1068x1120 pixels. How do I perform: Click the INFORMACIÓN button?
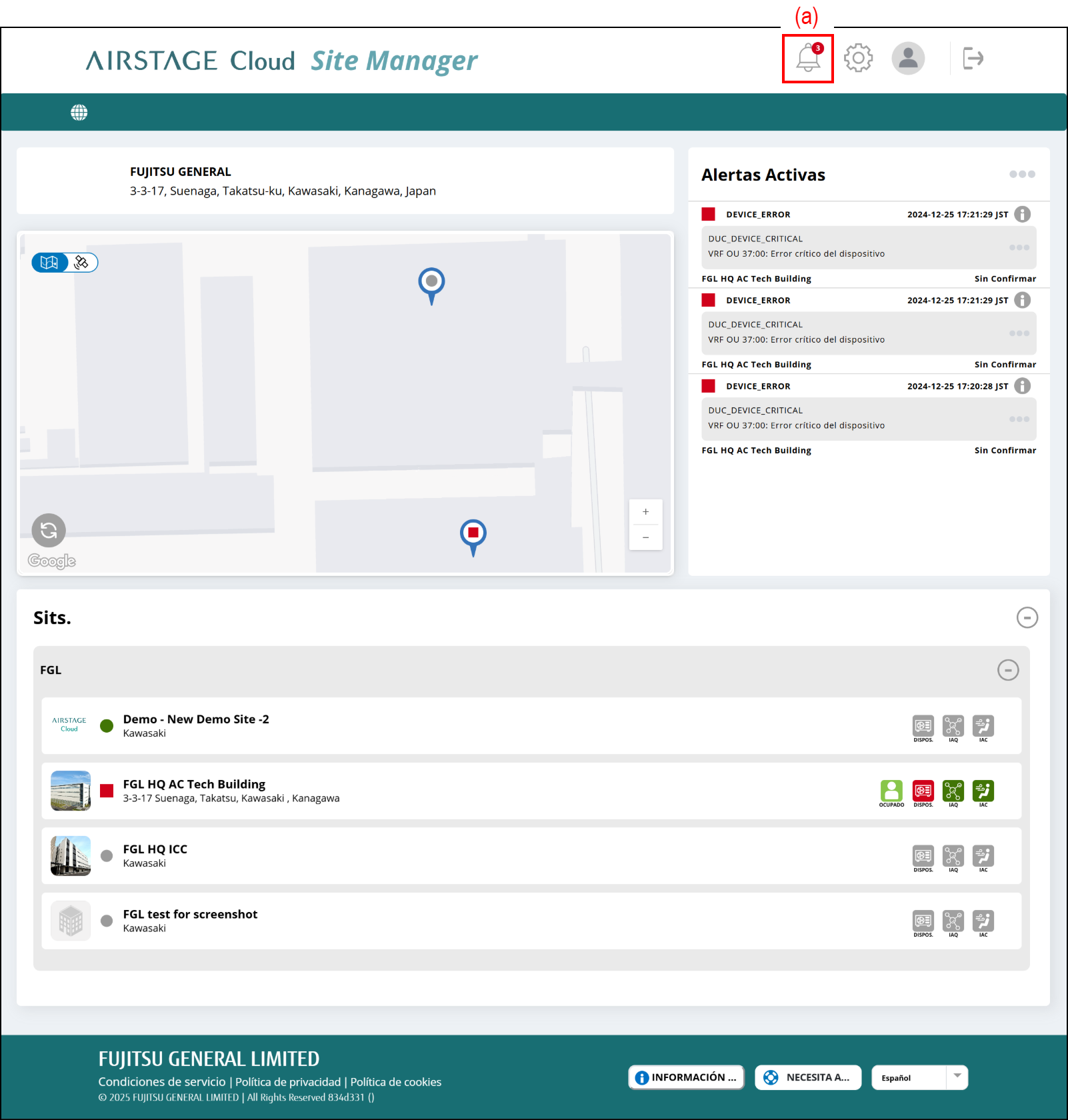pyautogui.click(x=686, y=1078)
